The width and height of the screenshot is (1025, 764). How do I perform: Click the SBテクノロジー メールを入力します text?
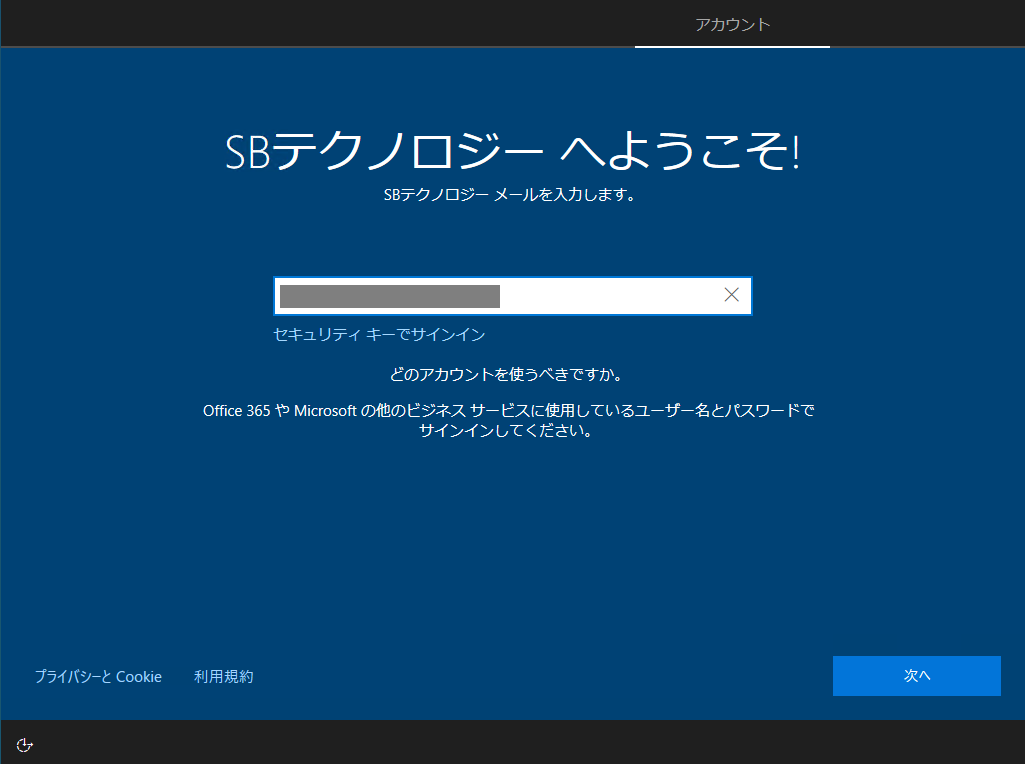(509, 195)
